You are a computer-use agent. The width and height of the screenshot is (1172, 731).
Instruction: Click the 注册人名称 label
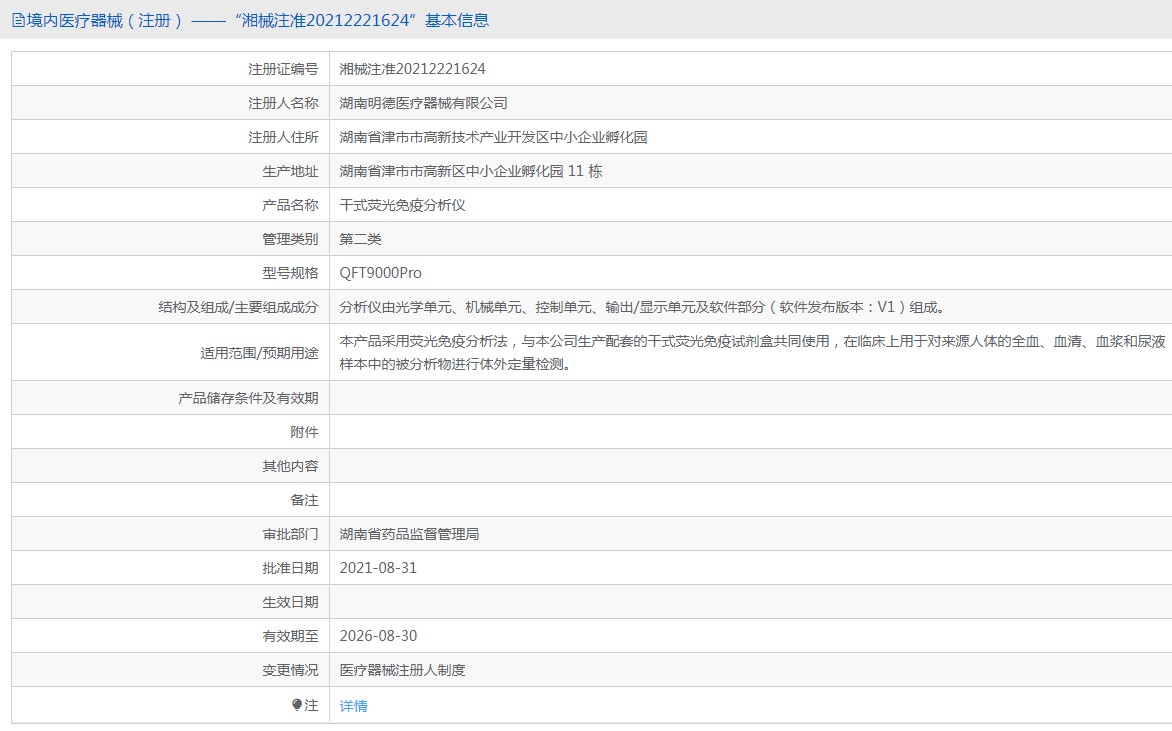pyautogui.click(x=283, y=103)
